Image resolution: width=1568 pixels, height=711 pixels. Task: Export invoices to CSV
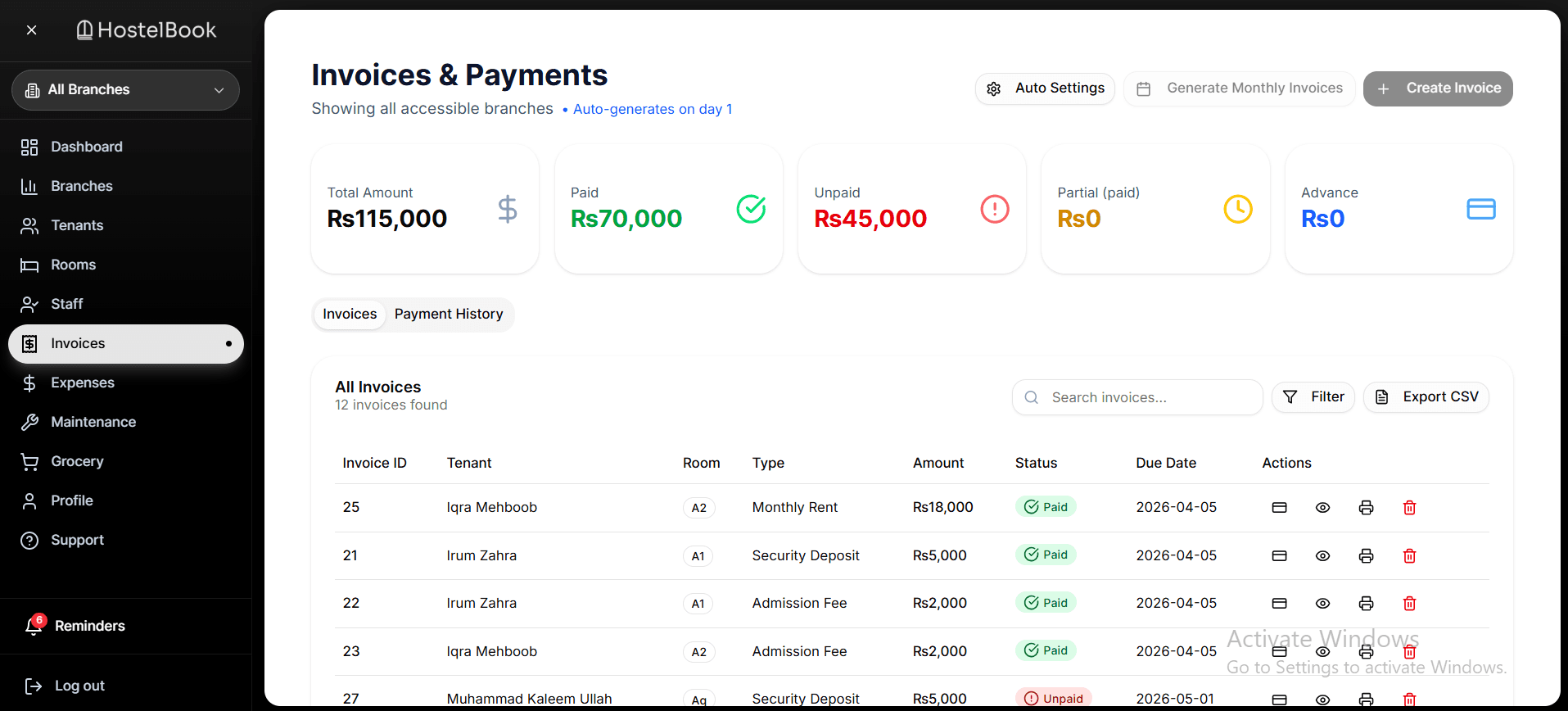1426,397
